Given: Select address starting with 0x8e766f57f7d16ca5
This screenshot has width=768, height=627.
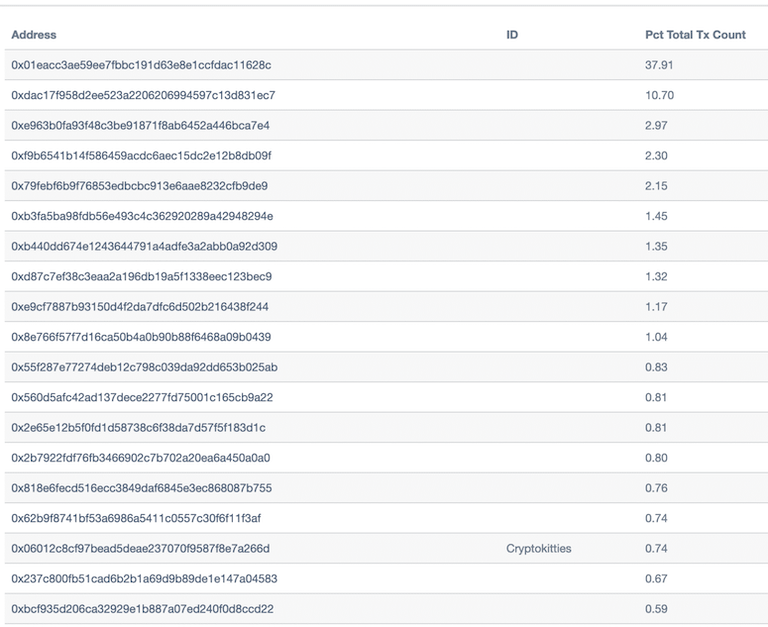Looking at the screenshot, I should pyautogui.click(x=141, y=337).
